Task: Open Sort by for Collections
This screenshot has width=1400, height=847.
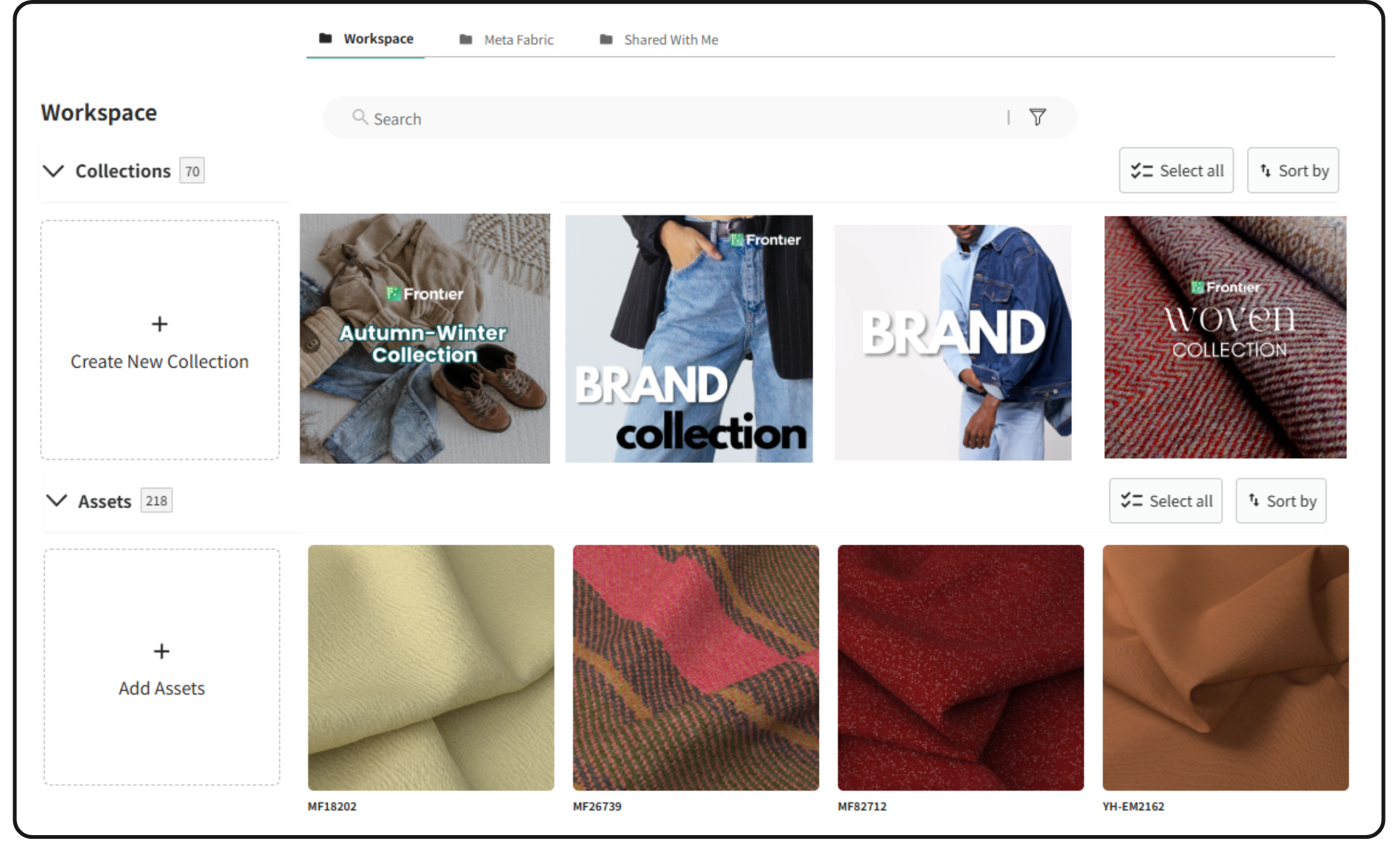Action: (x=1293, y=171)
